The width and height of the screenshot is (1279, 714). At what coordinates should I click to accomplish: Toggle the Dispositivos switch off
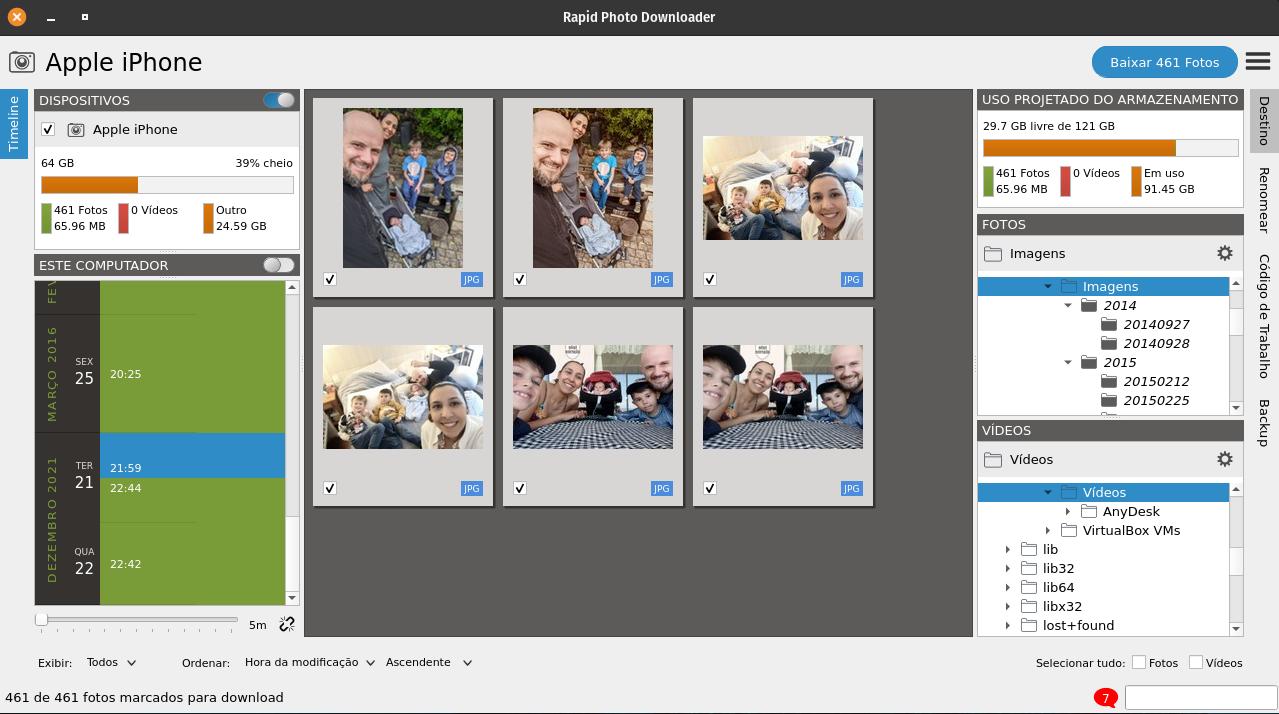(x=279, y=100)
